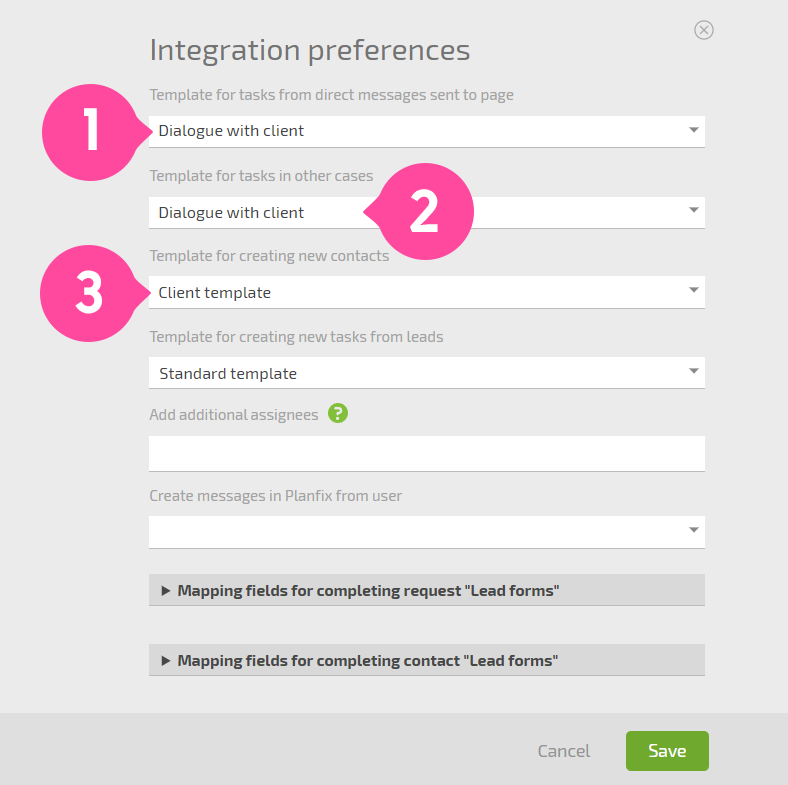Expand Mapping fields for completing request section
The height and width of the screenshot is (785, 788).
(x=427, y=590)
